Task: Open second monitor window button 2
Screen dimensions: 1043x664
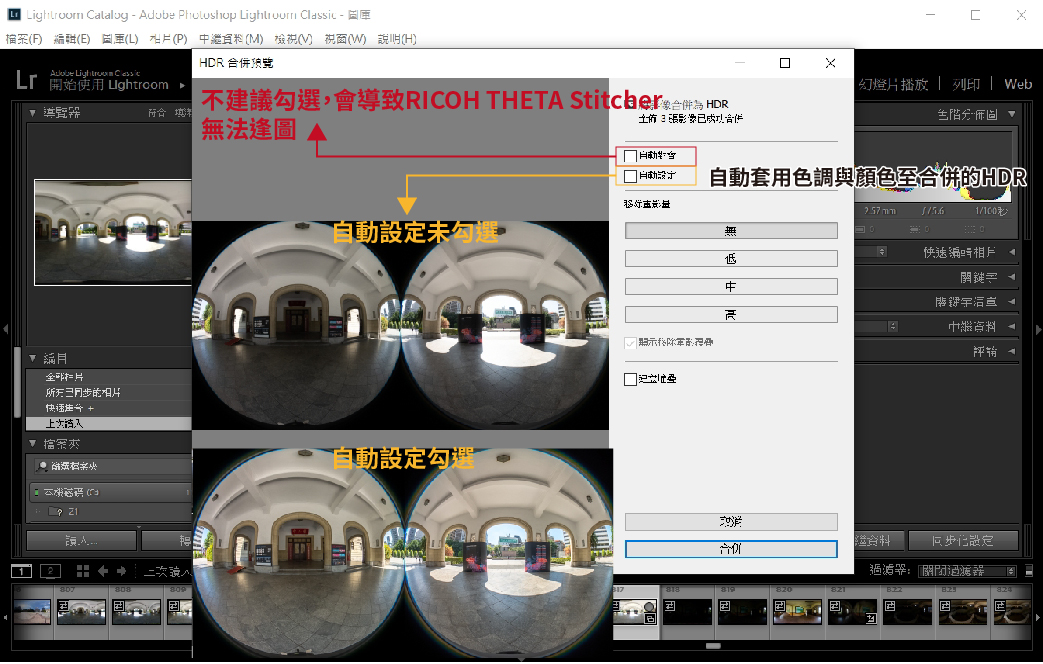Action: point(51,571)
